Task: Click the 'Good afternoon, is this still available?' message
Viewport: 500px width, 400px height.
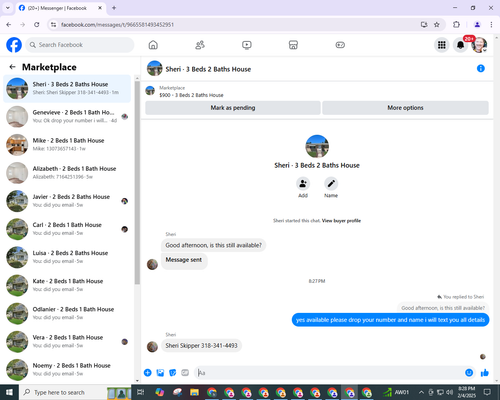Action: 213,245
